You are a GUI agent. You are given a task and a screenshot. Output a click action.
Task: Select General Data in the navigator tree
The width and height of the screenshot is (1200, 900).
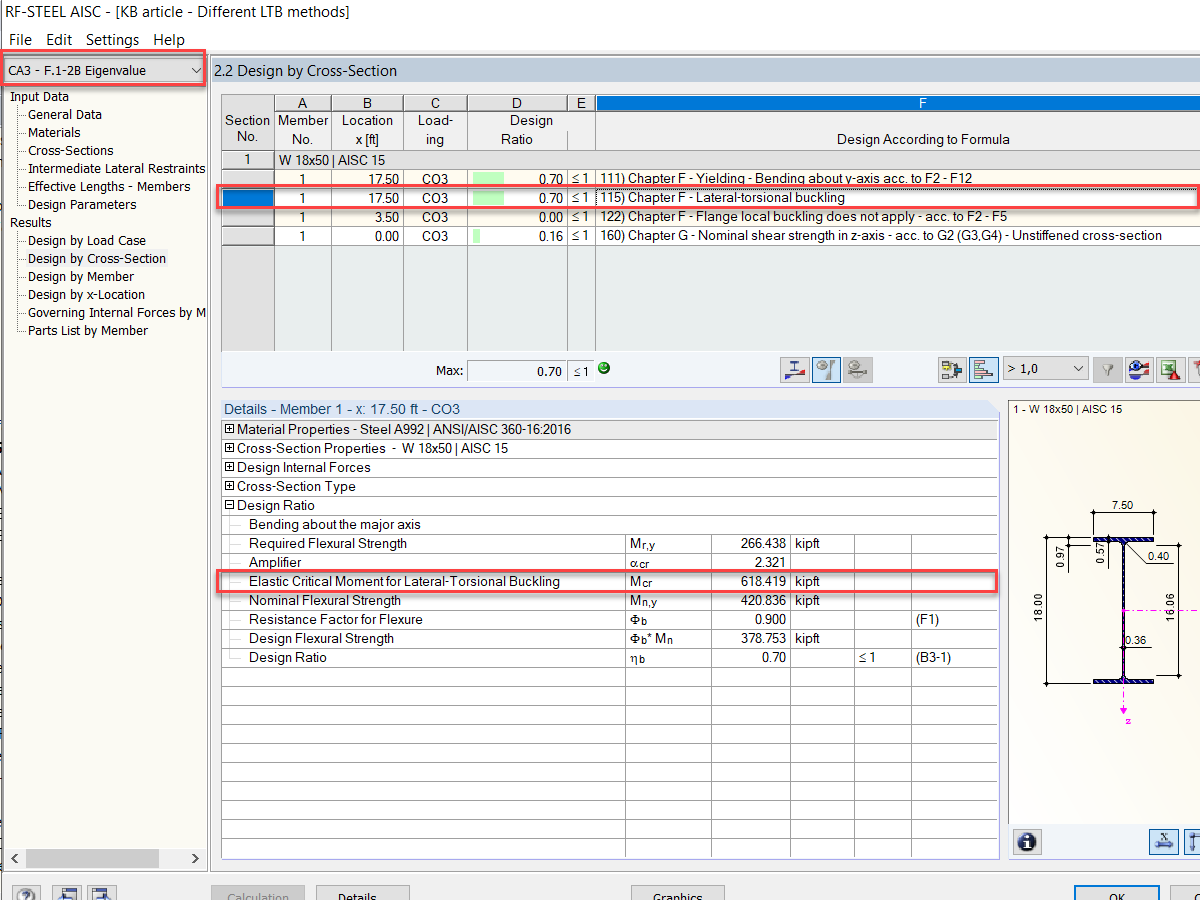click(65, 115)
